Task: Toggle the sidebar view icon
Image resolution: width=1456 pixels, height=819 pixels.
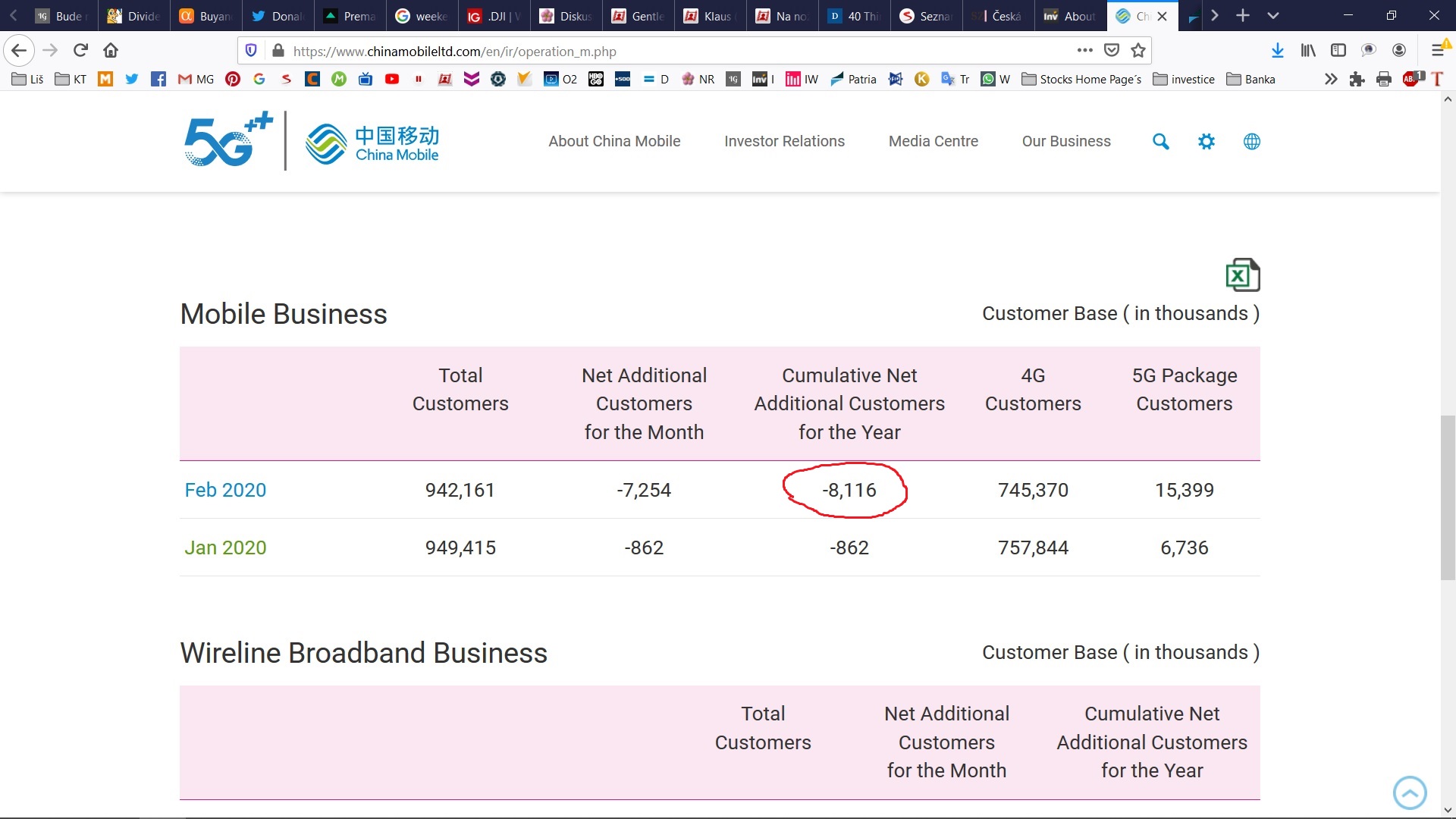Action: pyautogui.click(x=1338, y=51)
